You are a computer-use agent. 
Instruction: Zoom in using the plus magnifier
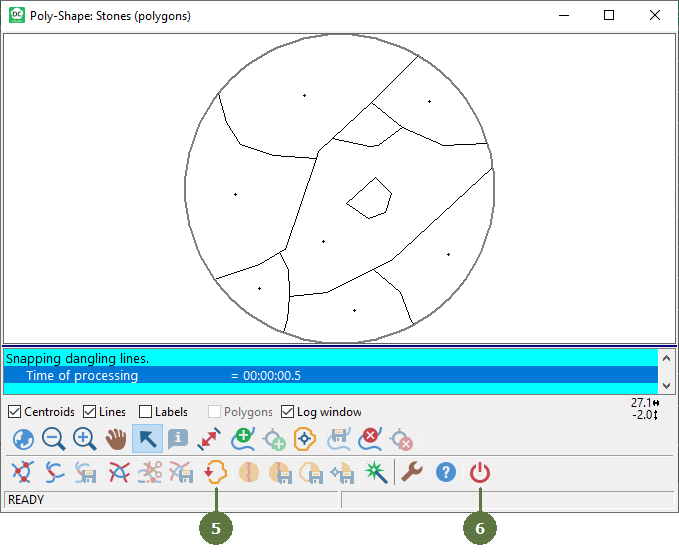click(x=85, y=439)
